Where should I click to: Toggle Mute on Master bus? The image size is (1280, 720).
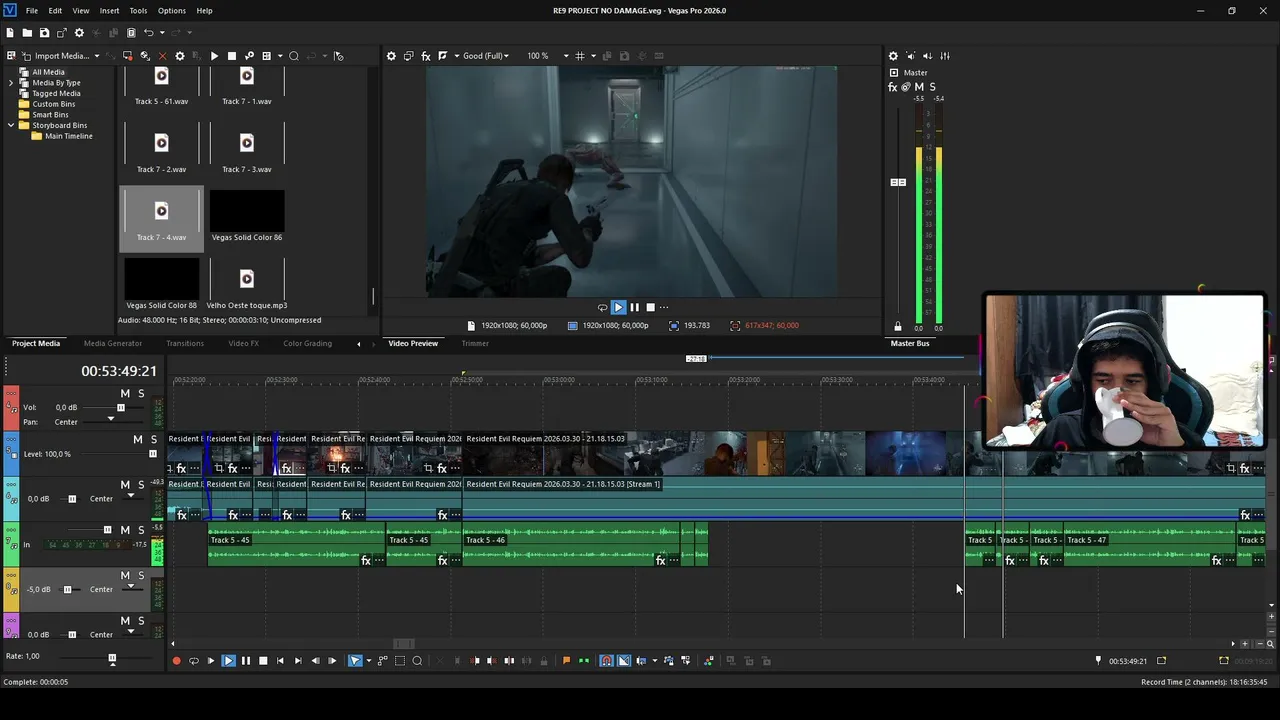click(x=919, y=87)
